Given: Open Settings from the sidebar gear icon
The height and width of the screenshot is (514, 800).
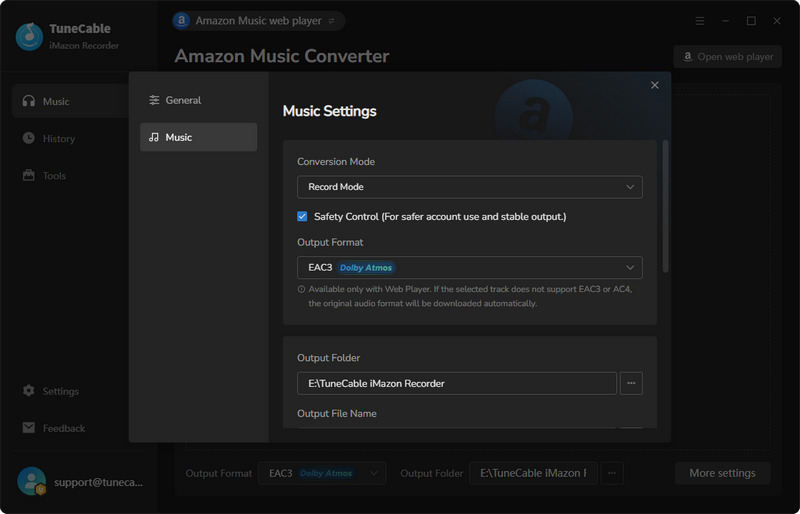Looking at the screenshot, I should tap(51, 391).
